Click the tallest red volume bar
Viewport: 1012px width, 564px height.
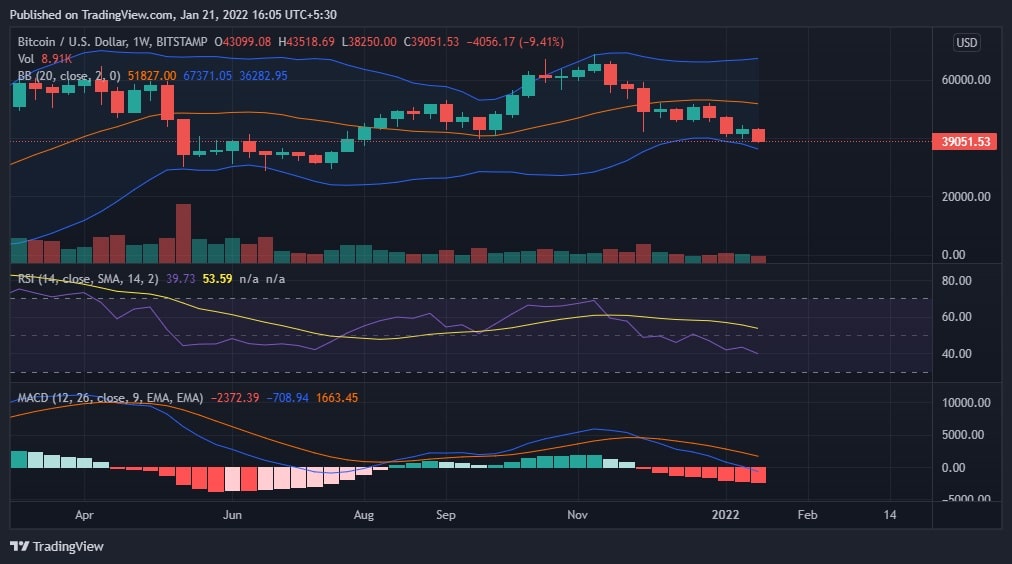[183, 234]
